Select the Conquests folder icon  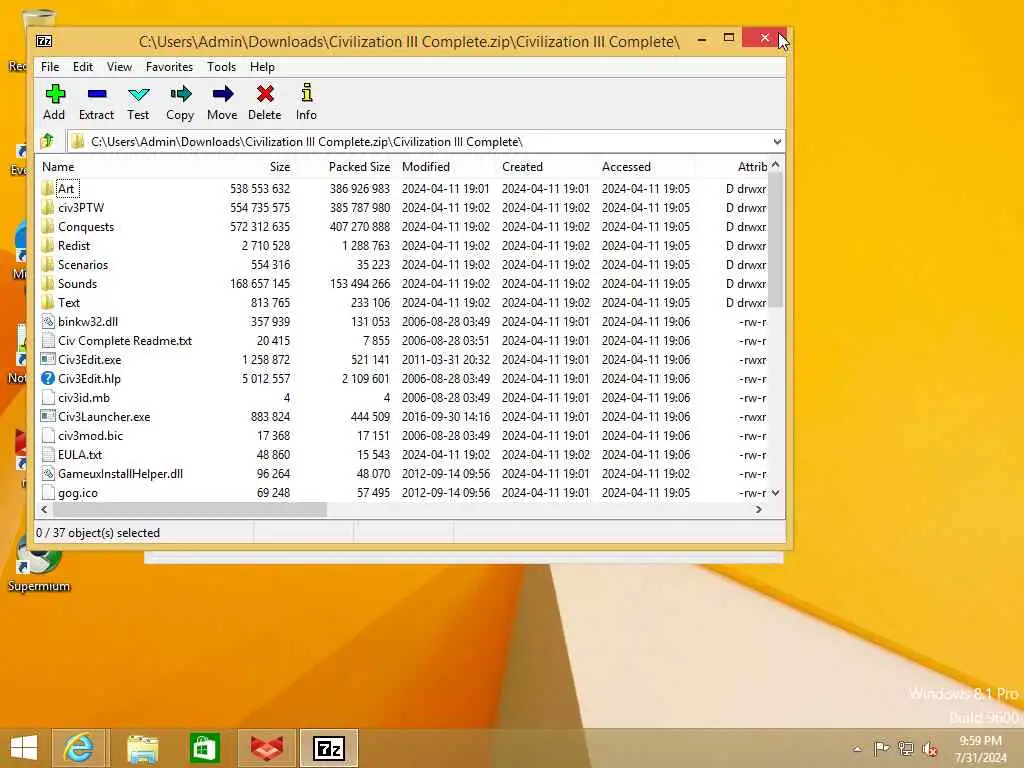click(x=47, y=227)
